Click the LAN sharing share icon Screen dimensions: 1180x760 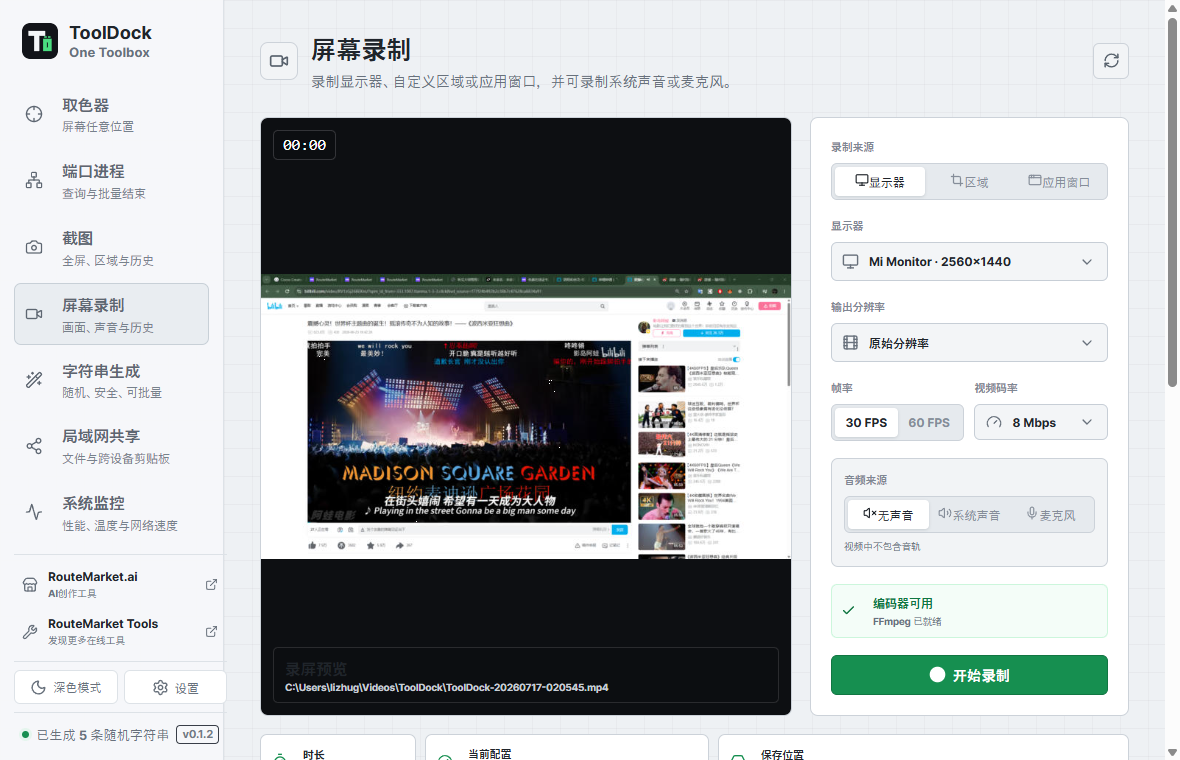pos(34,446)
